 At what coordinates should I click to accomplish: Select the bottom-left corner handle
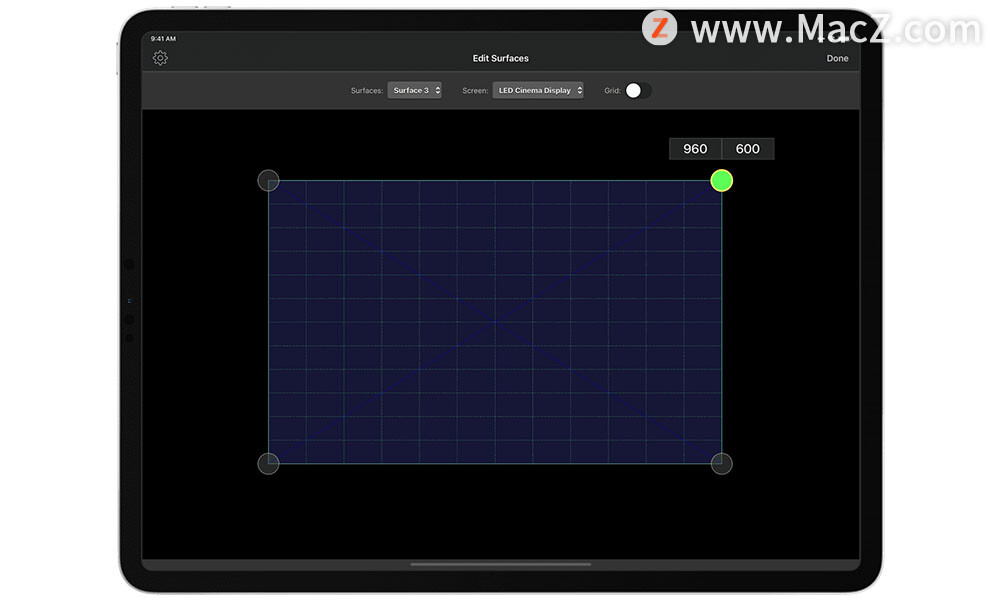pyautogui.click(x=268, y=464)
